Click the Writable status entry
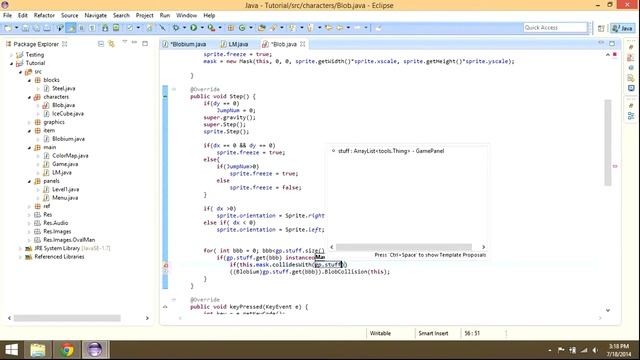The height and width of the screenshot is (360, 640). [380, 333]
